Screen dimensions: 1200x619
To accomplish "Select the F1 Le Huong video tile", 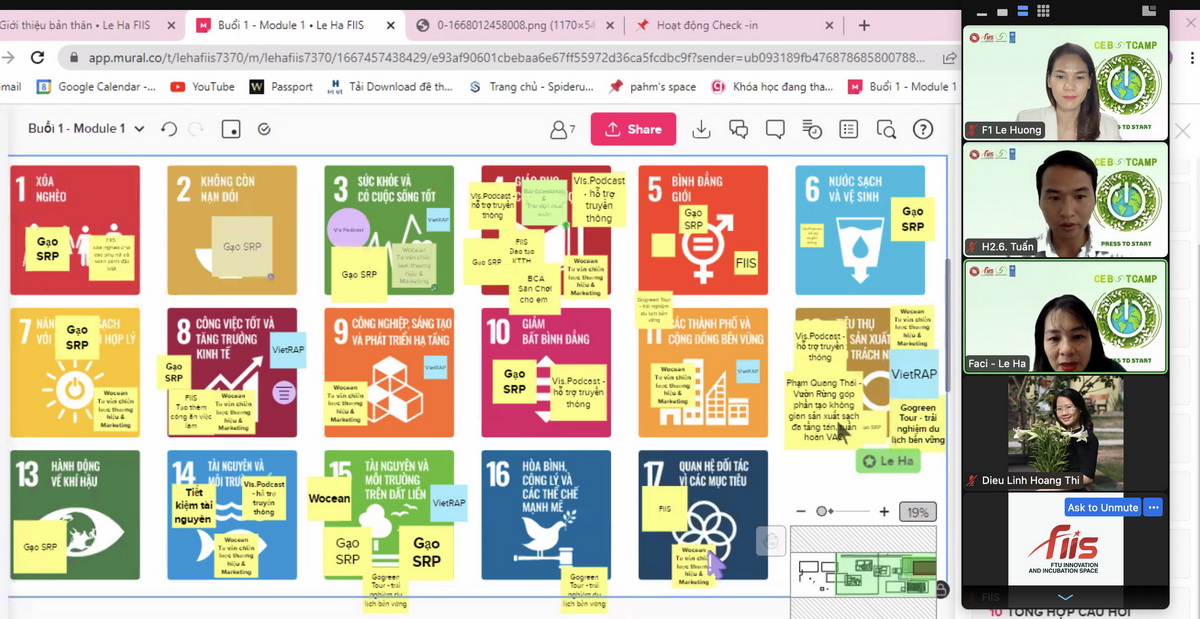I will tap(1065, 83).
